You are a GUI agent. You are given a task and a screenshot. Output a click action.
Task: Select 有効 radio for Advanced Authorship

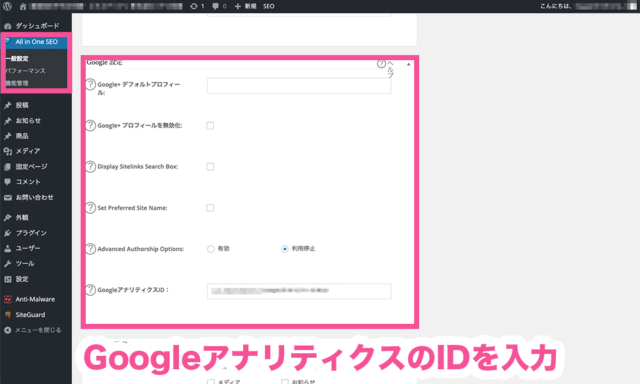(x=211, y=249)
